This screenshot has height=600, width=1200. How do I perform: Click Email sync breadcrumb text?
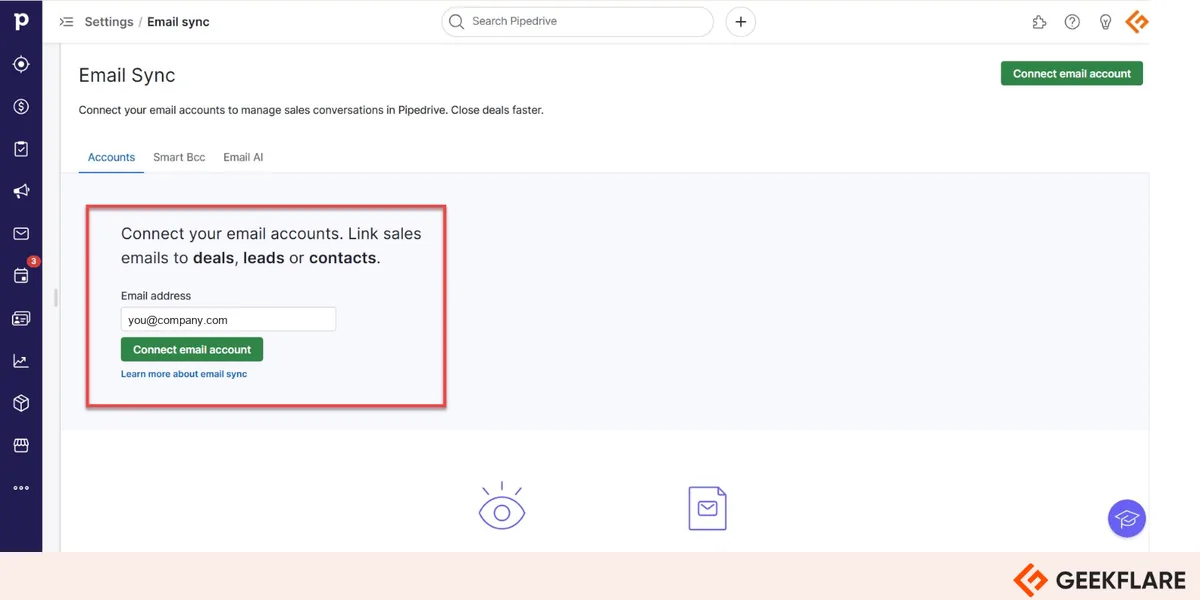click(x=178, y=22)
